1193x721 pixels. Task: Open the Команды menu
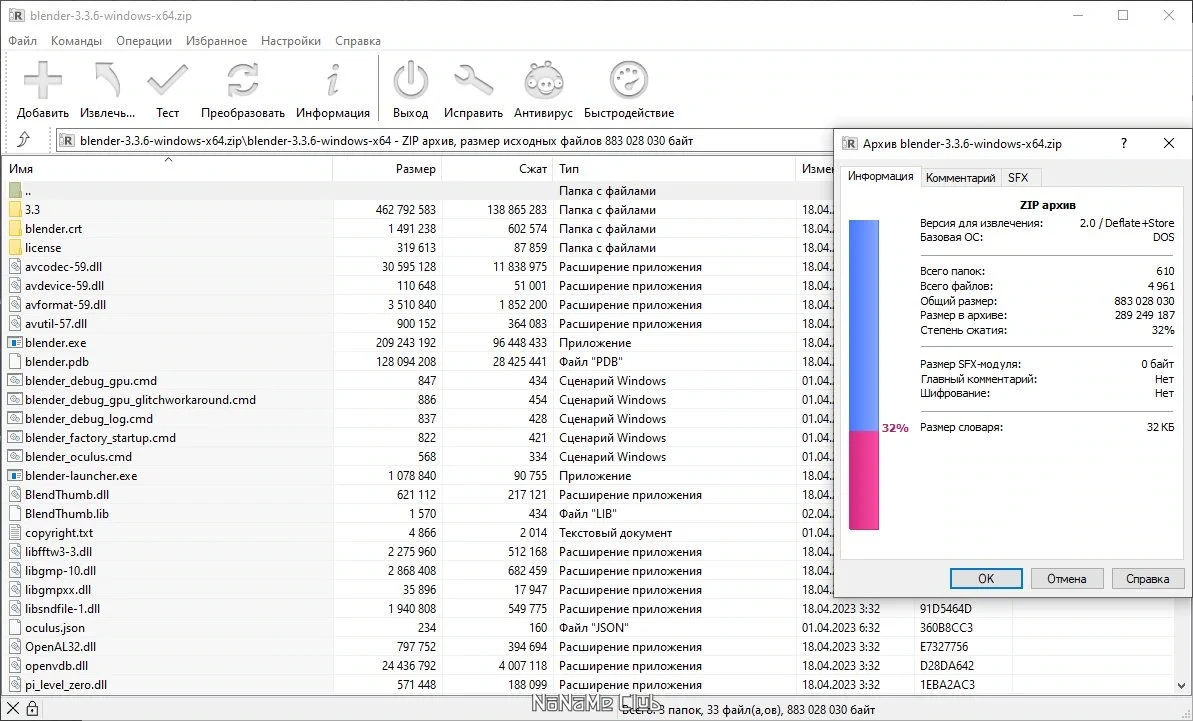76,41
